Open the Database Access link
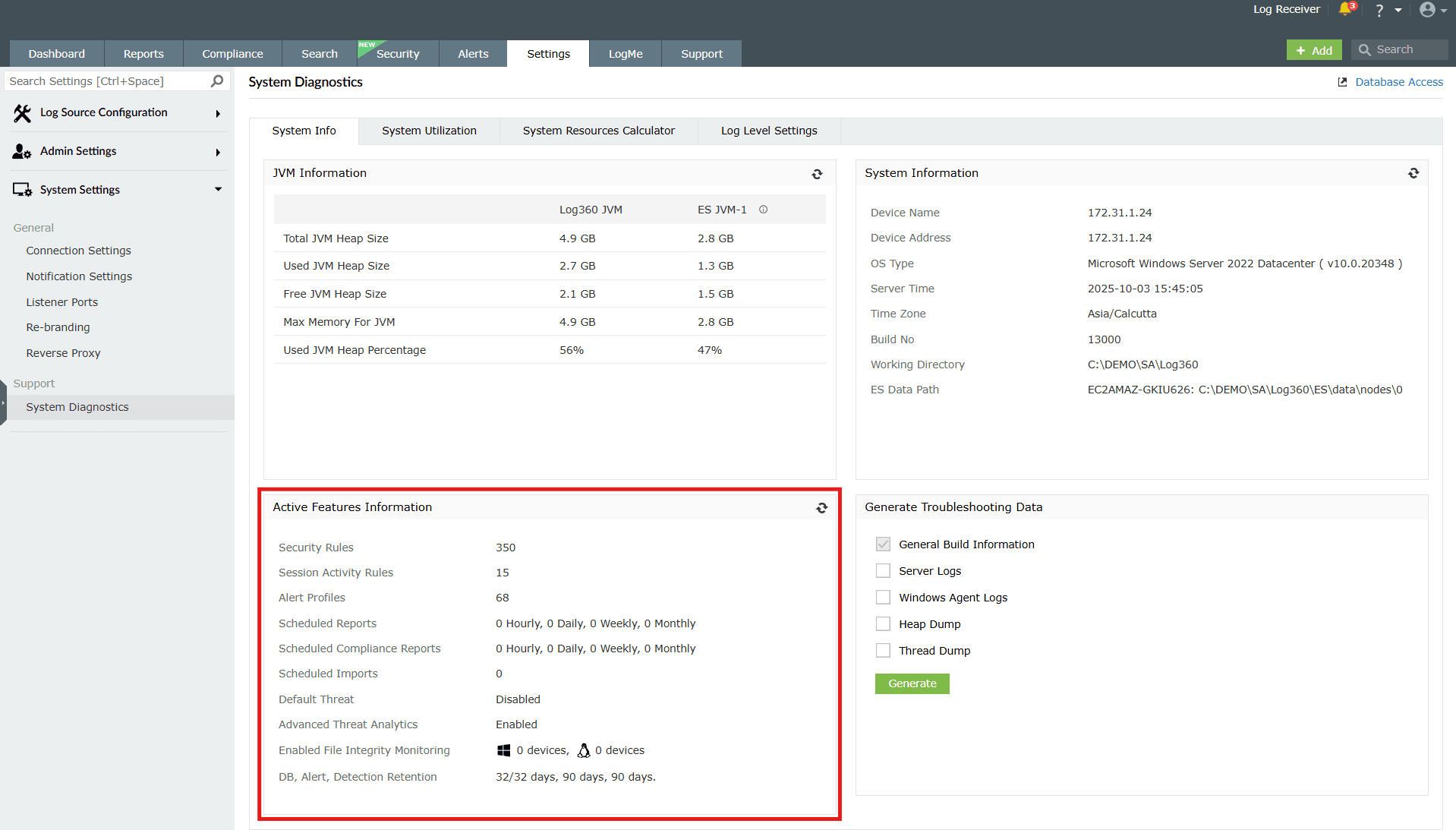This screenshot has width=1456, height=830. tap(1399, 82)
